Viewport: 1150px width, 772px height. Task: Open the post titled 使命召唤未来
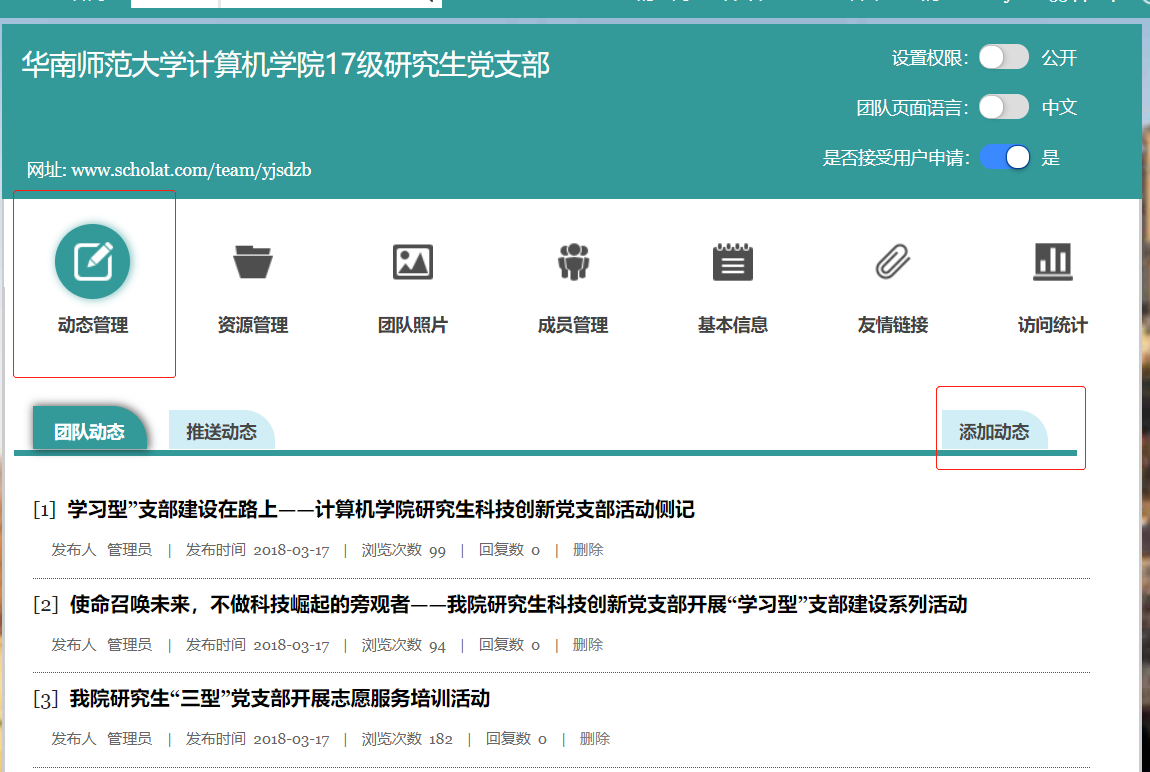pos(518,605)
